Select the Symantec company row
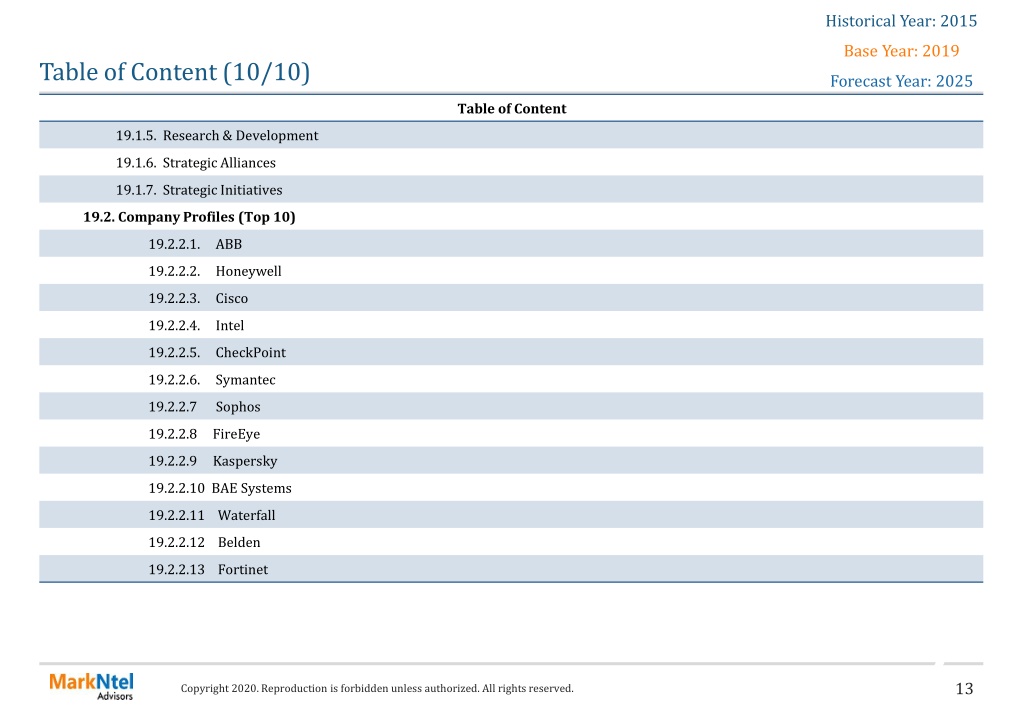 [x=512, y=379]
